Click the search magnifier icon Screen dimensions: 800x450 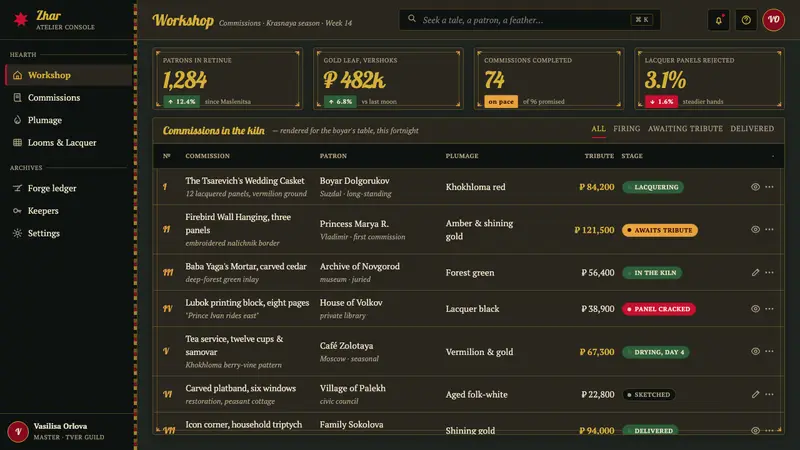(x=412, y=19)
